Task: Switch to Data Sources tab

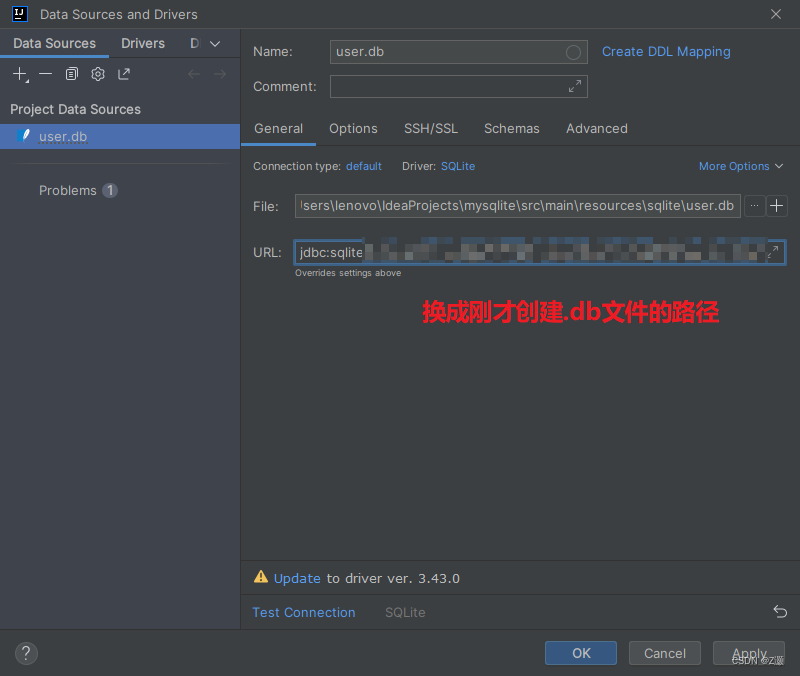Action: [55, 43]
